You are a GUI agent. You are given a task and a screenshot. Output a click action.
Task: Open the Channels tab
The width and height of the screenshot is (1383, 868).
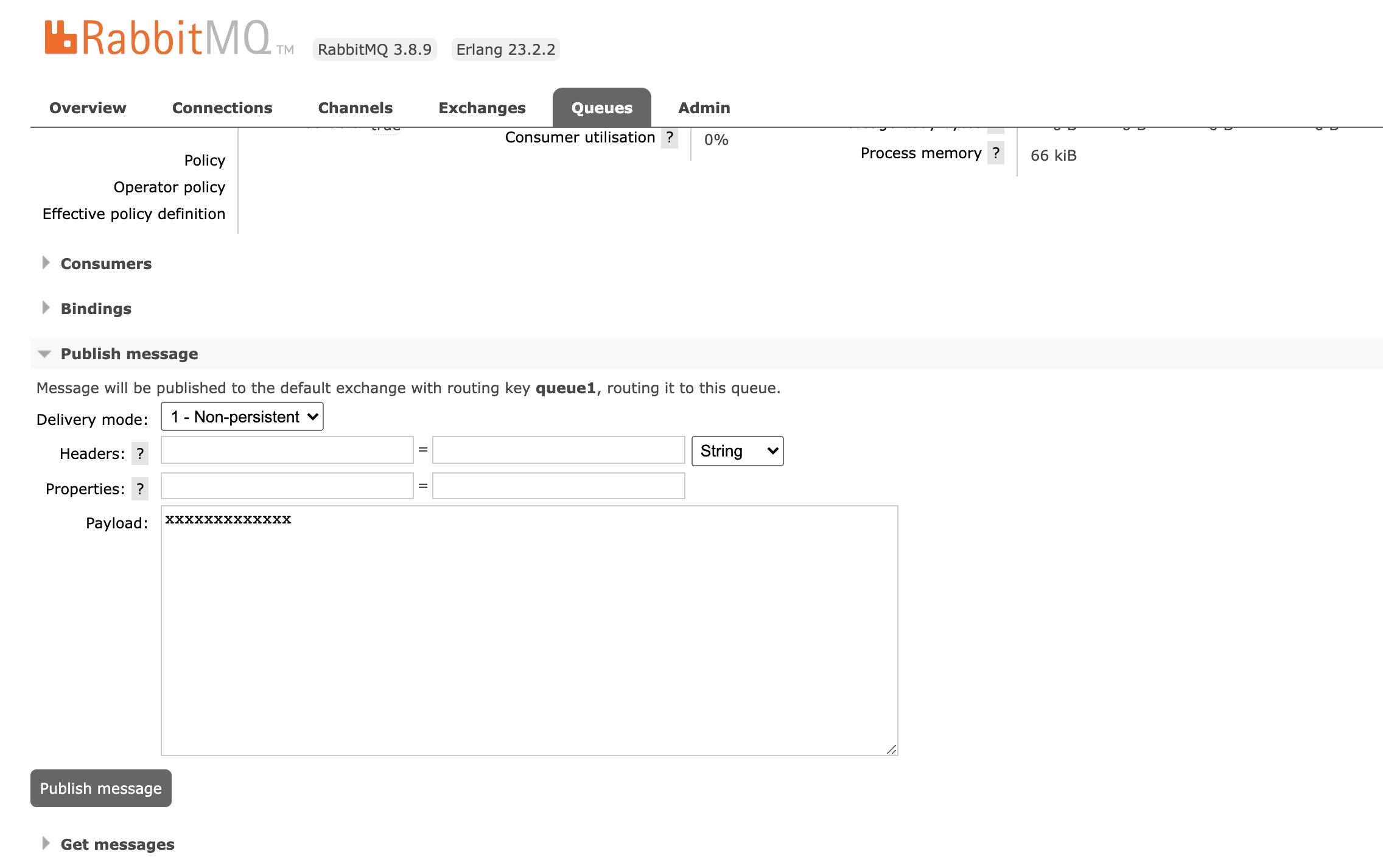point(355,108)
